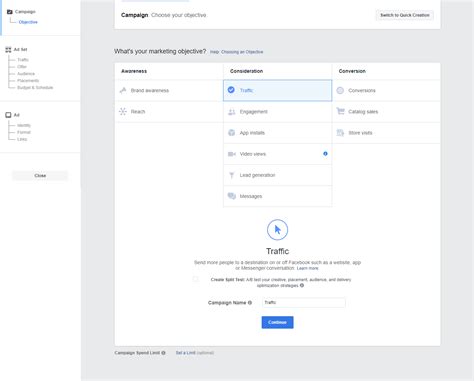Pick the Engagement objective icon
Image resolution: width=474 pixels, height=381 pixels.
(231, 112)
